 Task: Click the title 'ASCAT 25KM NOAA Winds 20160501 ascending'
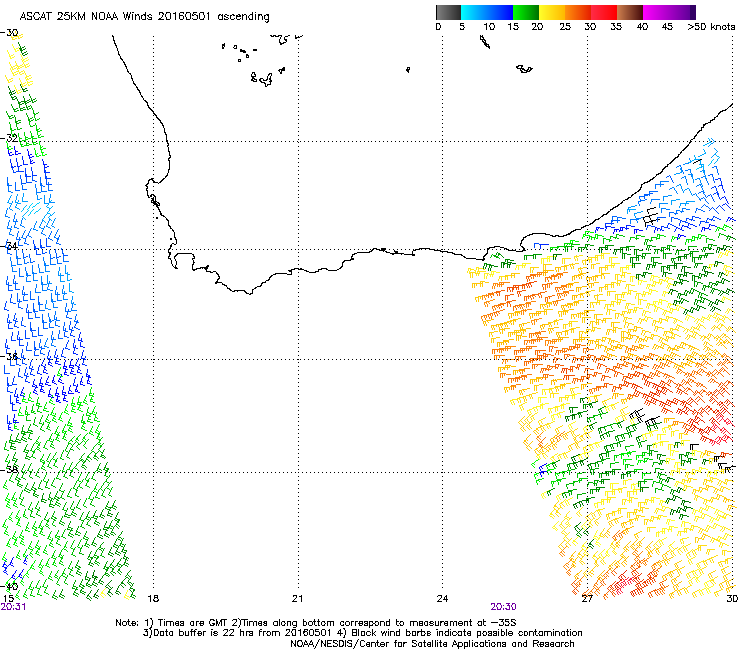click(x=144, y=17)
